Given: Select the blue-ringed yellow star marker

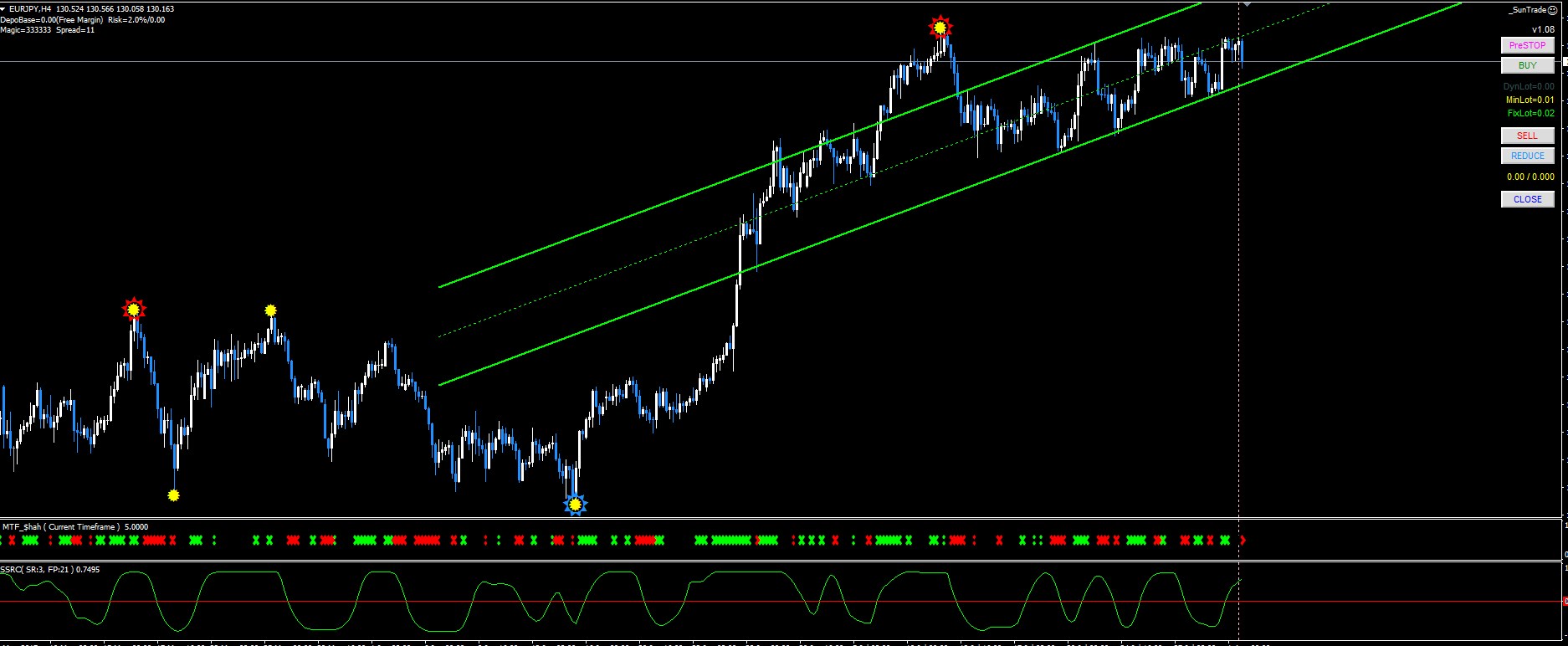Looking at the screenshot, I should point(575,505).
